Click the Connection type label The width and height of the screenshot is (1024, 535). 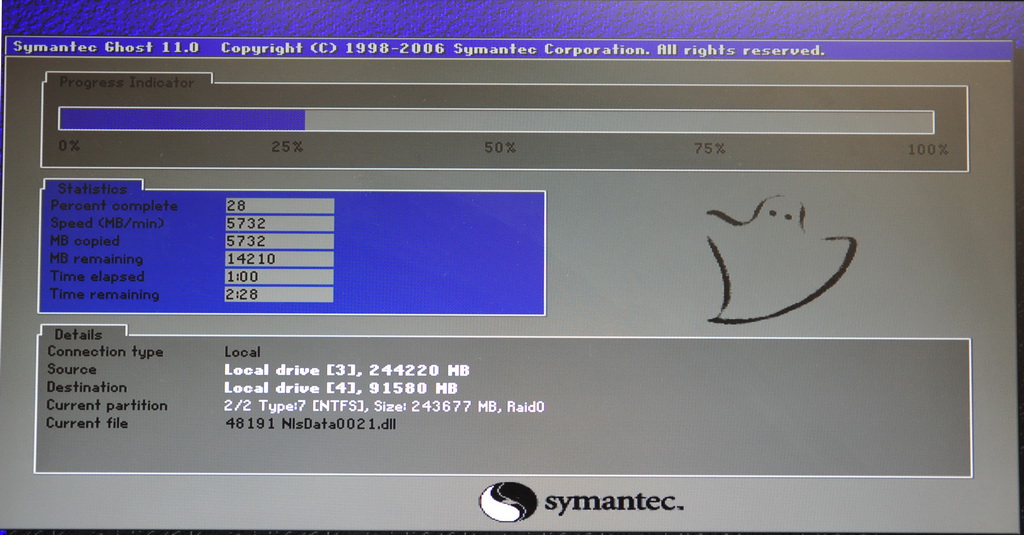click(105, 351)
